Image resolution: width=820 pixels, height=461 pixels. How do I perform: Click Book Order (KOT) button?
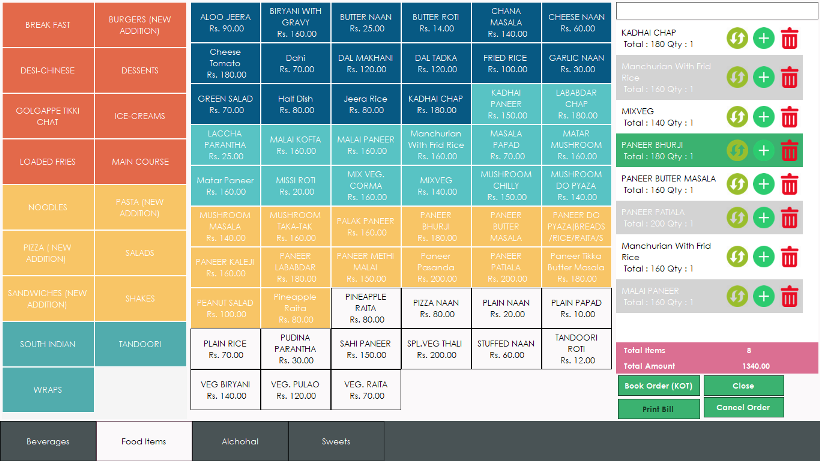pyautogui.click(x=658, y=386)
